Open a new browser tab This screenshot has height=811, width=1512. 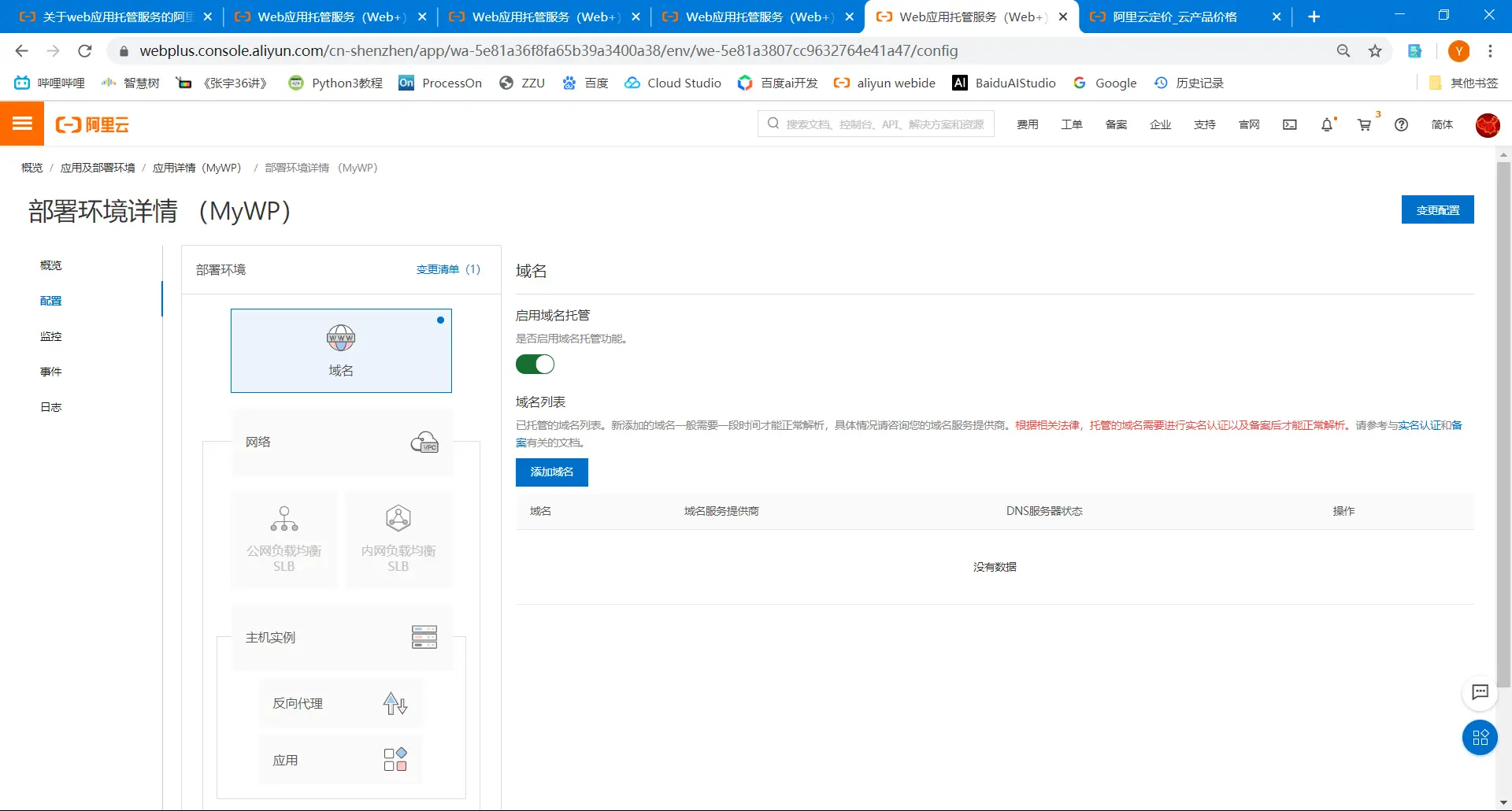(1314, 17)
